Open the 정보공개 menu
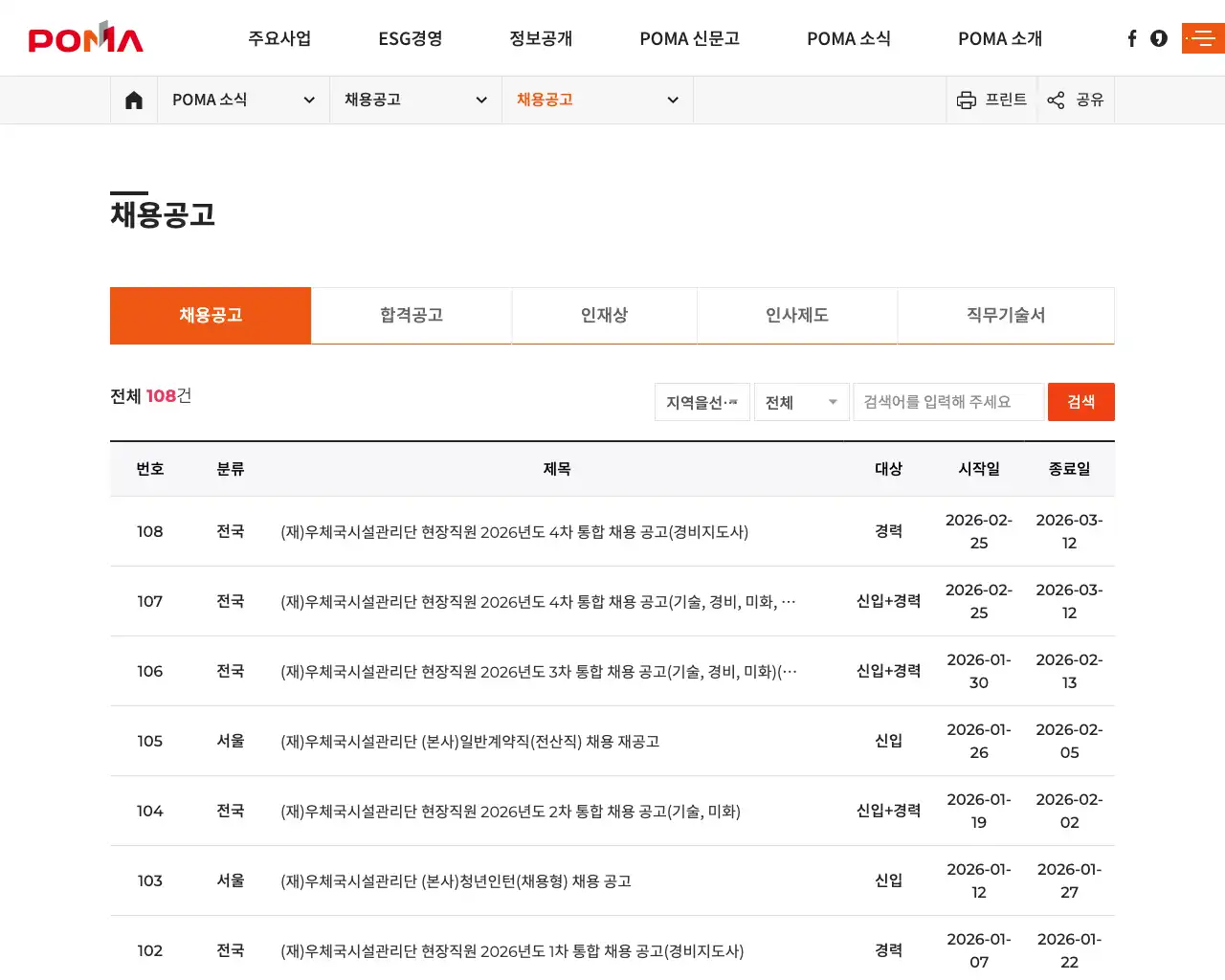The width and height of the screenshot is (1225, 980). [541, 38]
